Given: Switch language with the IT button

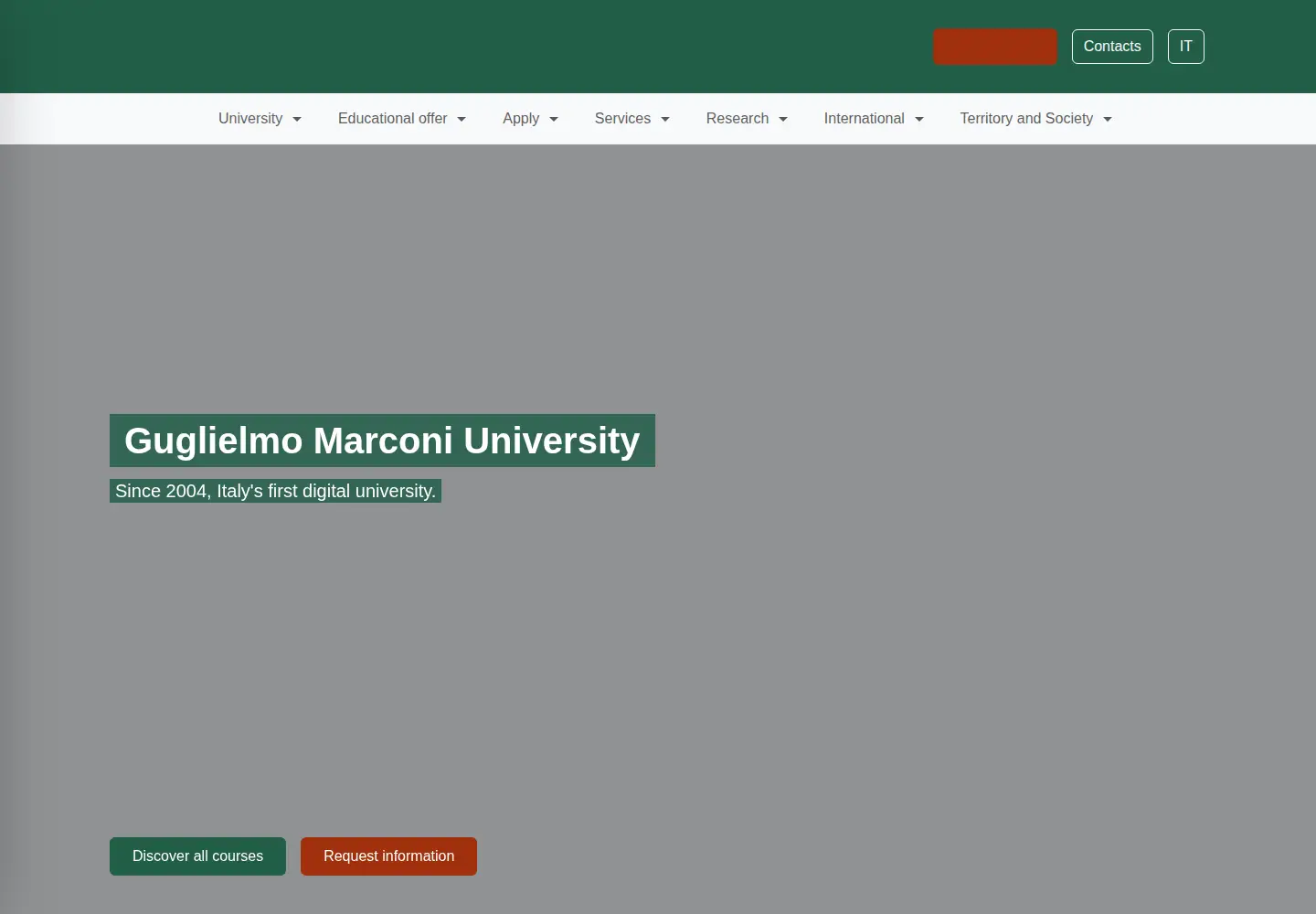Looking at the screenshot, I should tap(1186, 47).
